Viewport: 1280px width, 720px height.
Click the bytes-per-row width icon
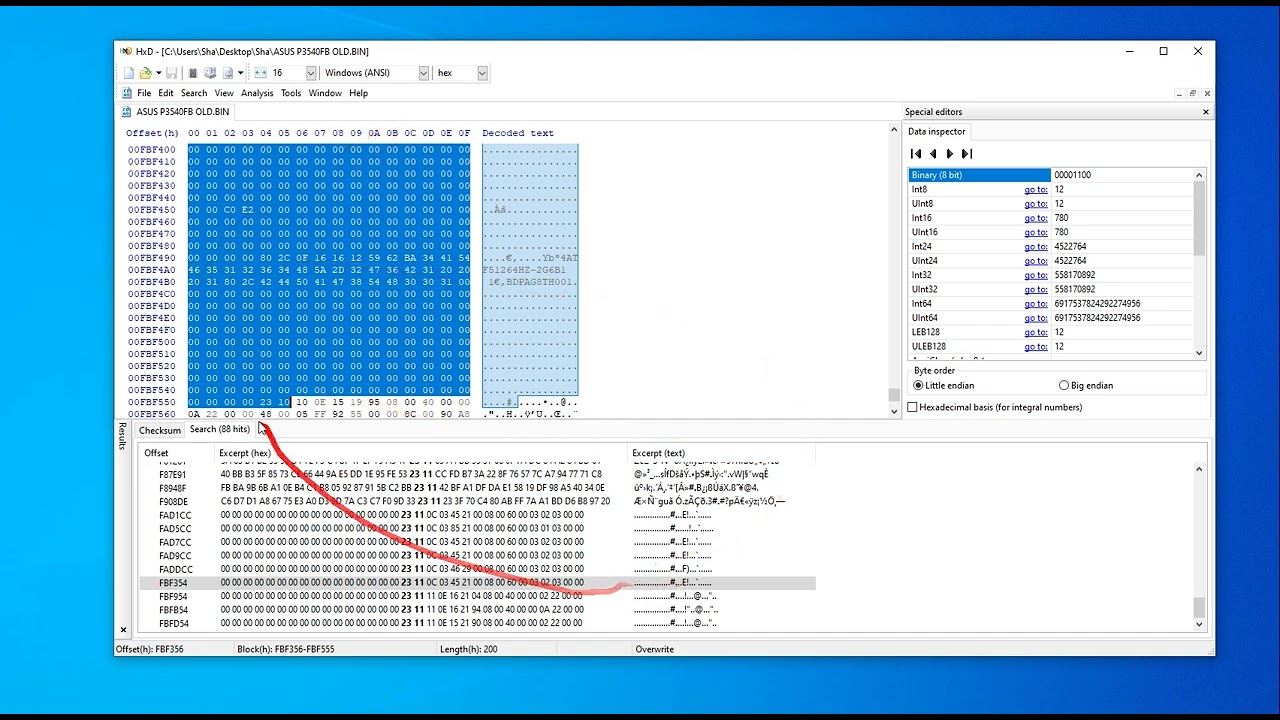pos(261,73)
